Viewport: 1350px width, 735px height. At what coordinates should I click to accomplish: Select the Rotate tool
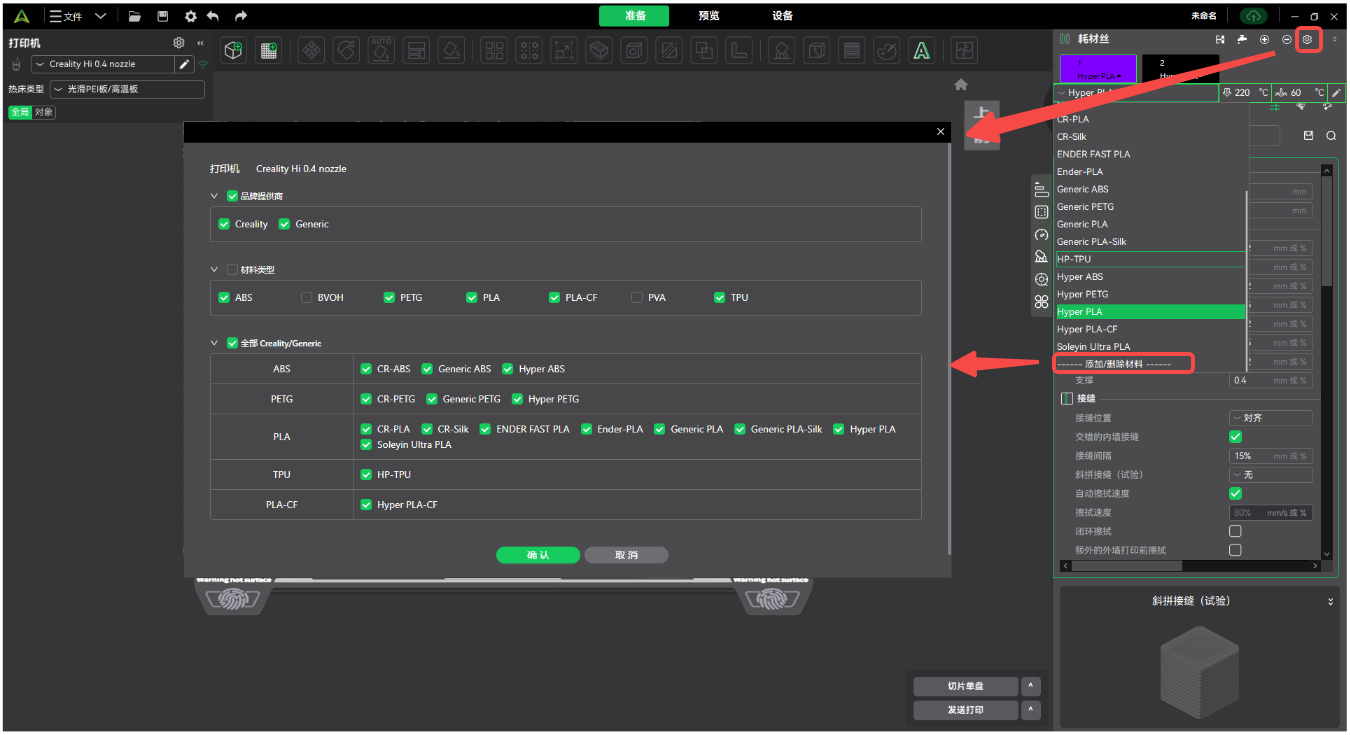pyautogui.click(x=346, y=49)
